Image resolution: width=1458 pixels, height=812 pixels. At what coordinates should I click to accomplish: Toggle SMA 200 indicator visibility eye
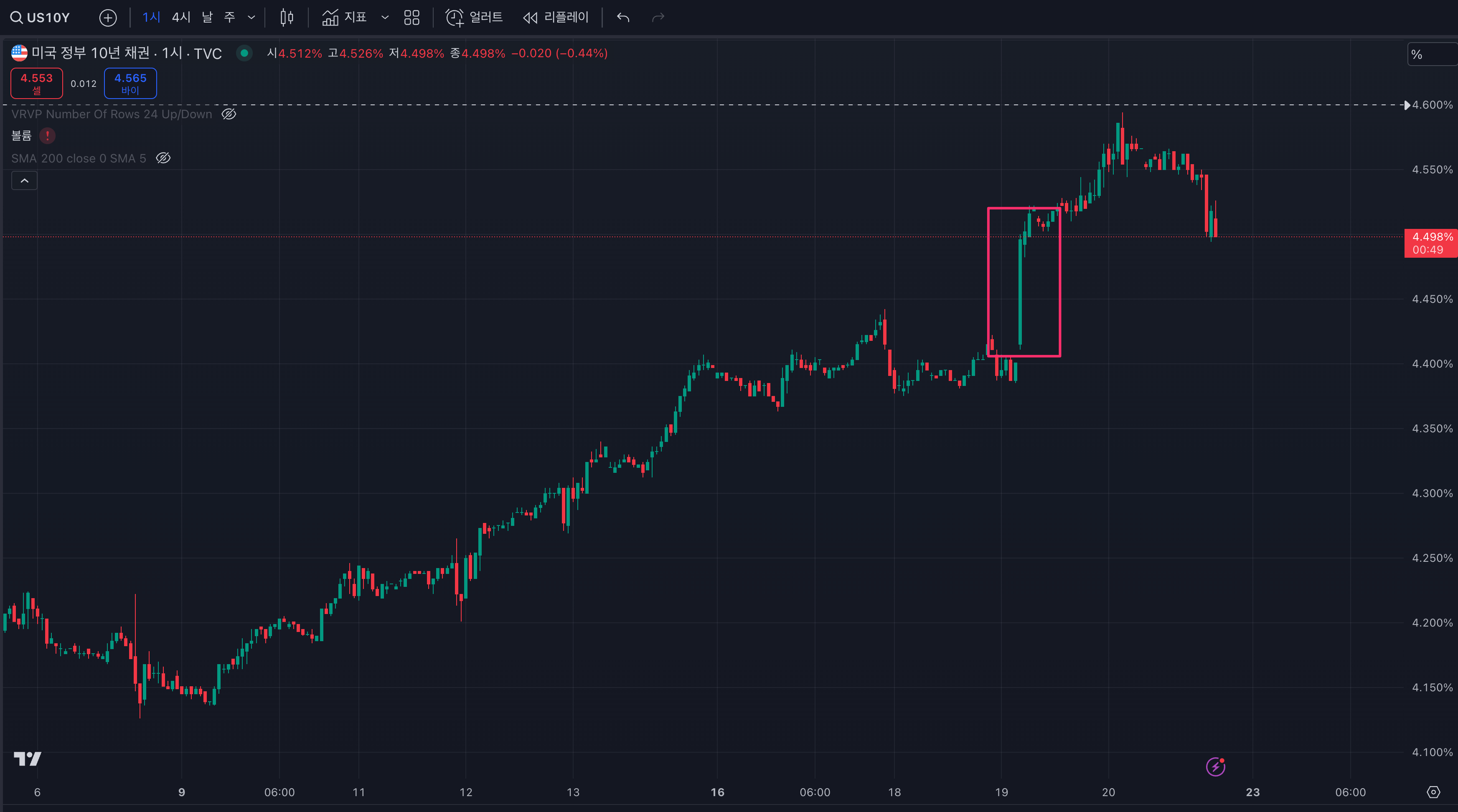click(163, 158)
